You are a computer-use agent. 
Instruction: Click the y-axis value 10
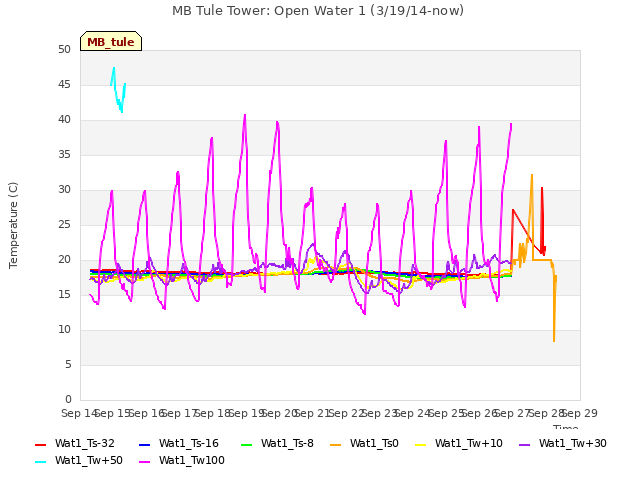click(x=64, y=330)
